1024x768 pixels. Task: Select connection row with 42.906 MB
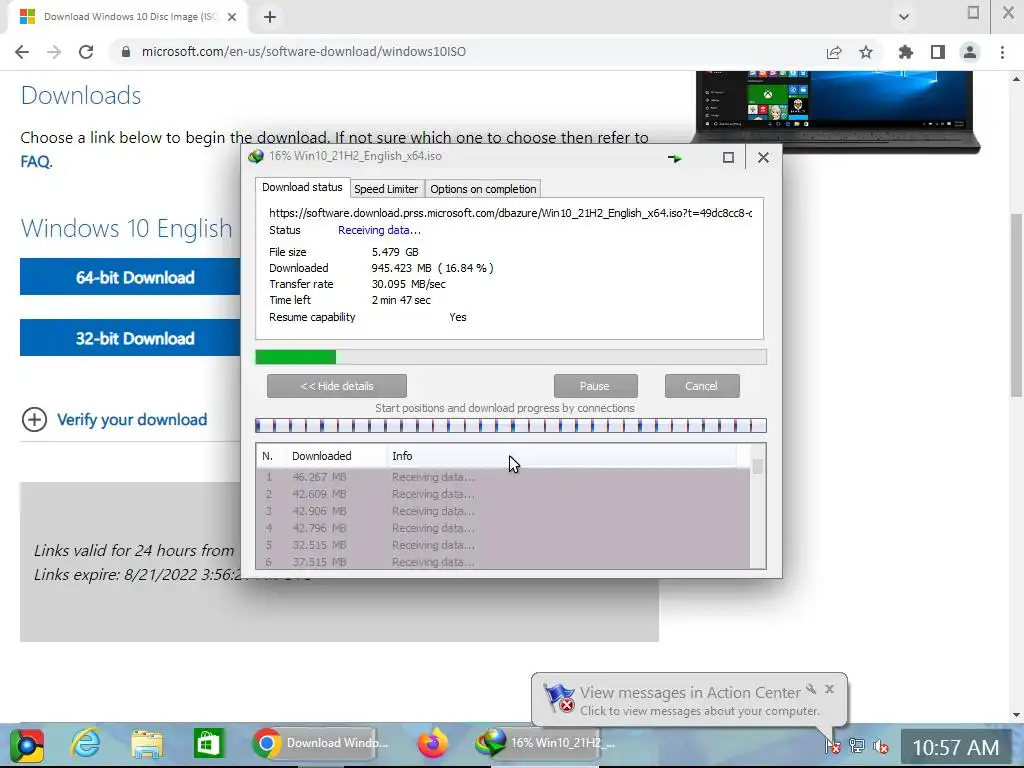pyautogui.click(x=504, y=511)
